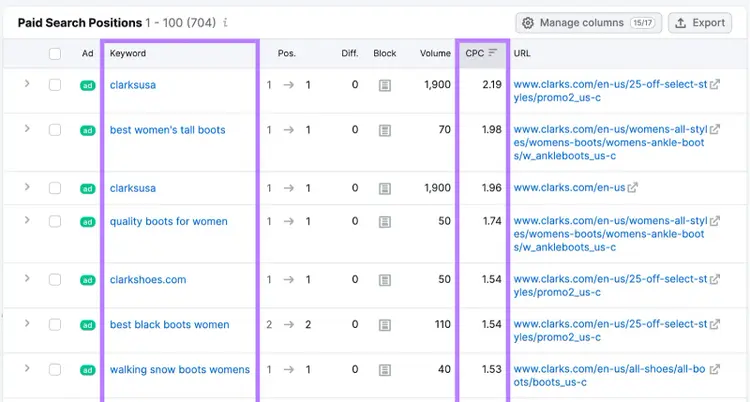The height and width of the screenshot is (402, 750).
Task: Open the quality boots for women keyword link
Action: coord(168,222)
